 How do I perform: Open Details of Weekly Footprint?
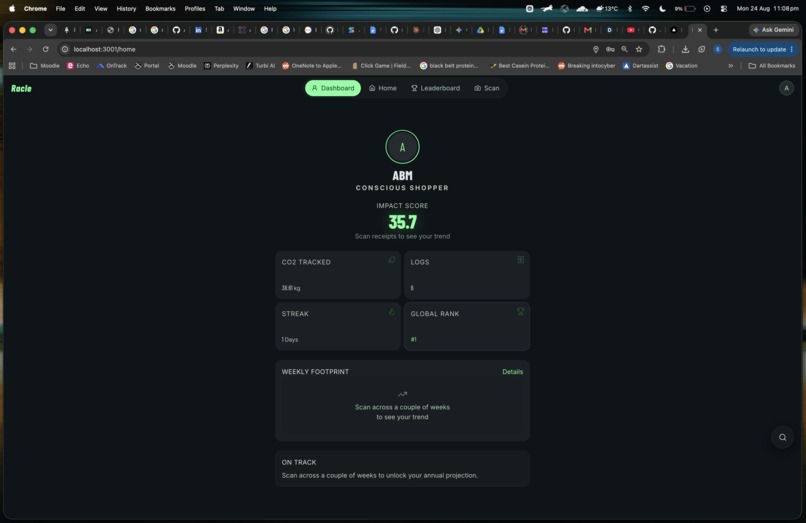pyautogui.click(x=512, y=371)
